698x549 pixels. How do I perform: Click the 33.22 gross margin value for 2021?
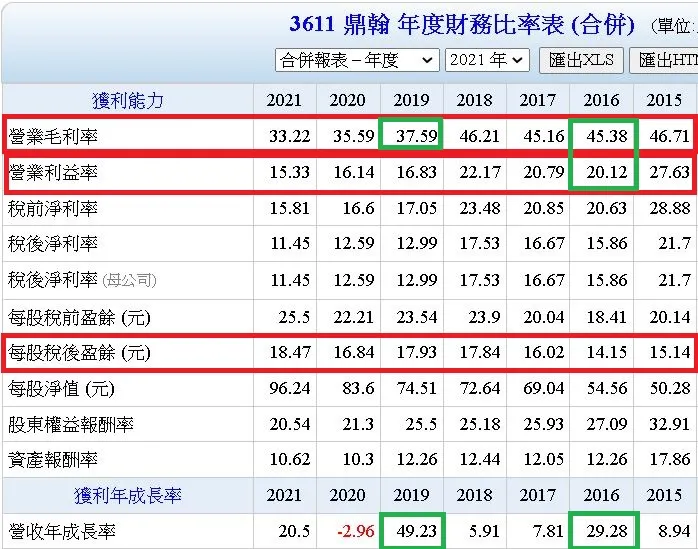(290, 136)
